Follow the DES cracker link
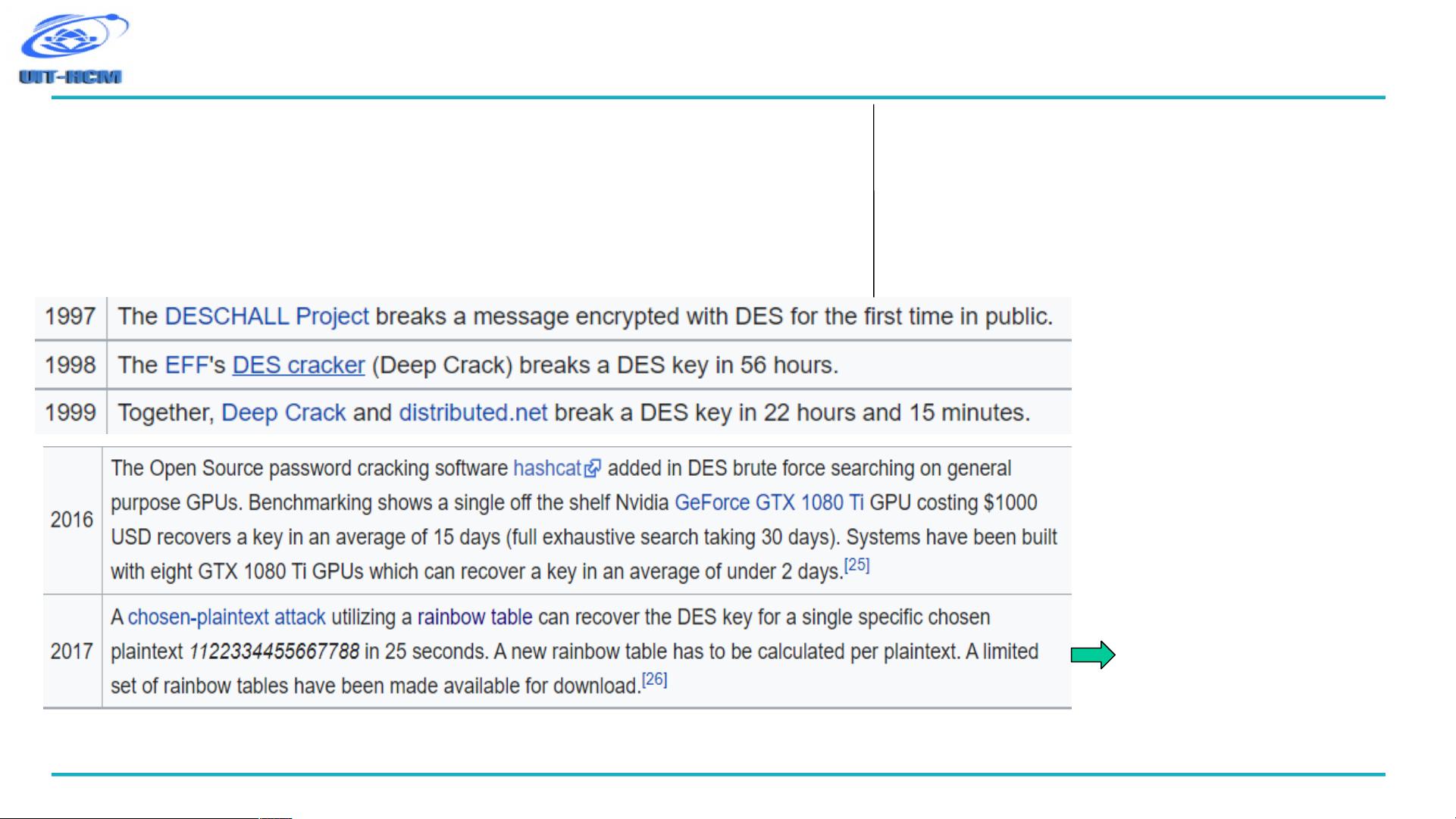The image size is (1456, 819). tap(299, 365)
